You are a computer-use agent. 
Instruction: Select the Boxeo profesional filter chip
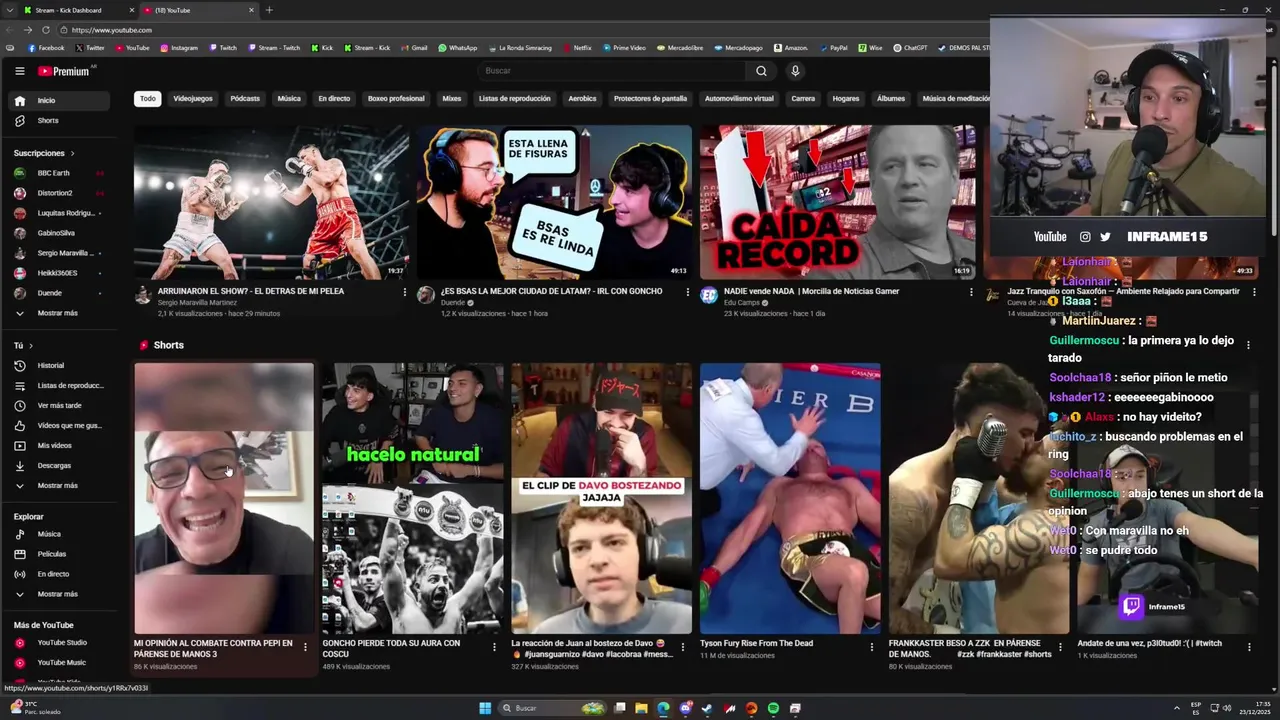point(396,98)
